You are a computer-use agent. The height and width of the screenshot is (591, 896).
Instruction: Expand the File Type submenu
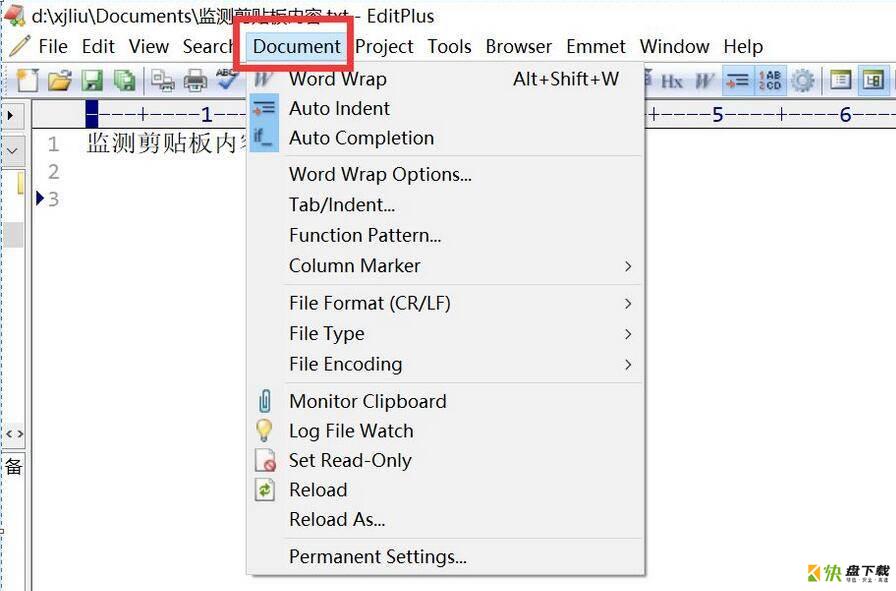tap(446, 333)
